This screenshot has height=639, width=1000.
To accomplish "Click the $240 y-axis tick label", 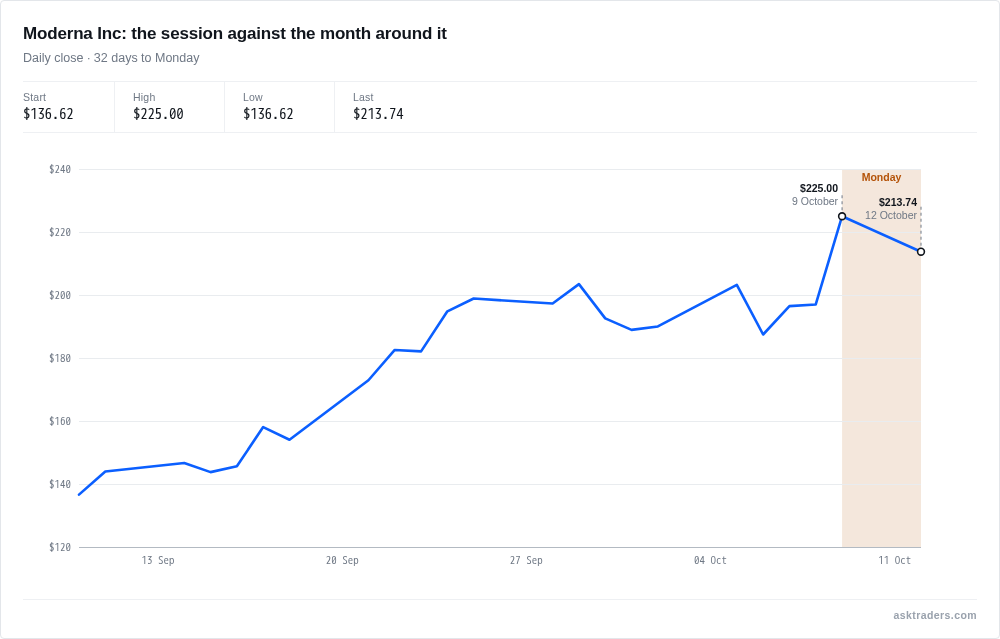I will [60, 169].
